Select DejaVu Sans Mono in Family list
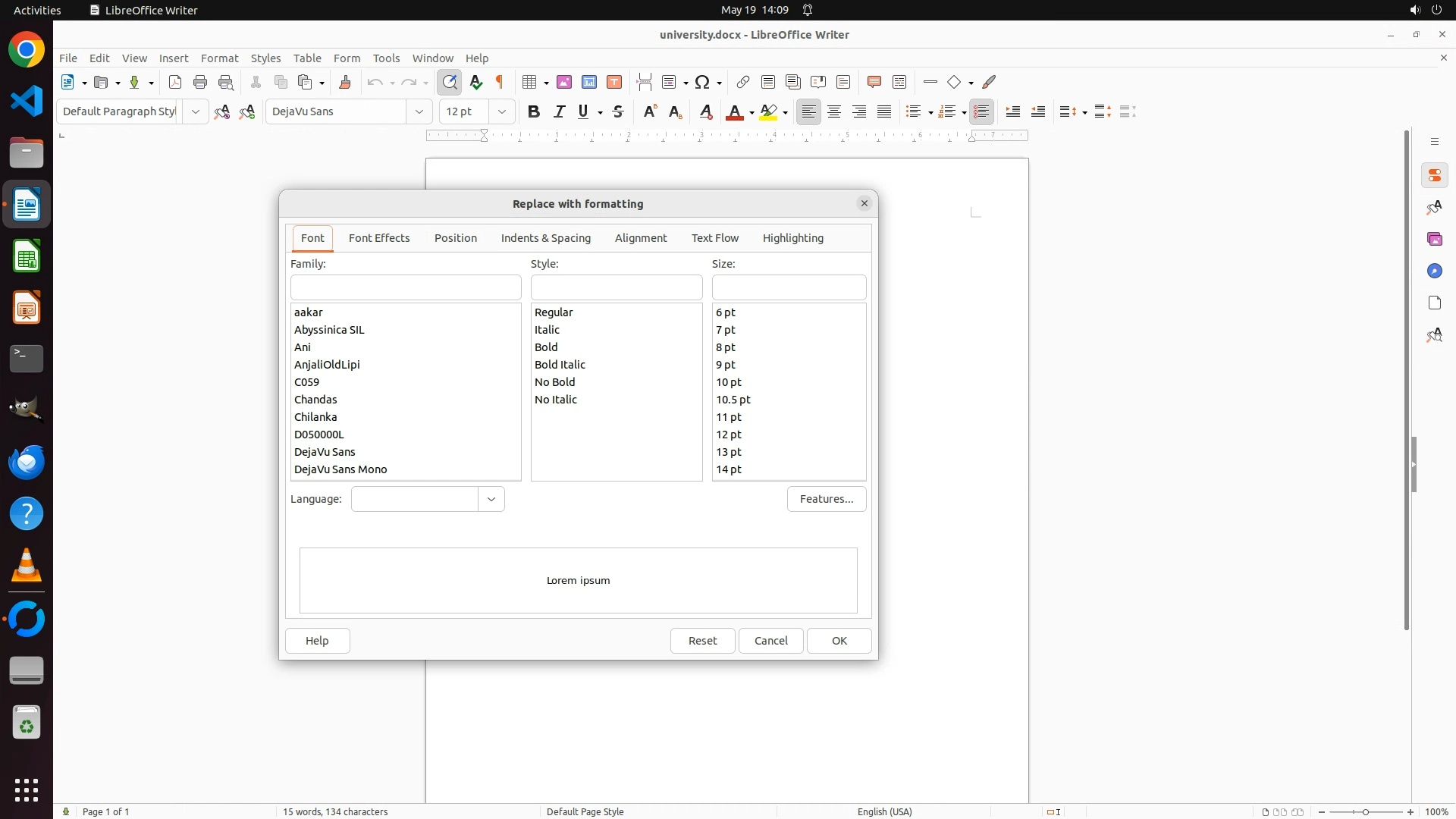The image size is (1456, 819). tap(340, 469)
